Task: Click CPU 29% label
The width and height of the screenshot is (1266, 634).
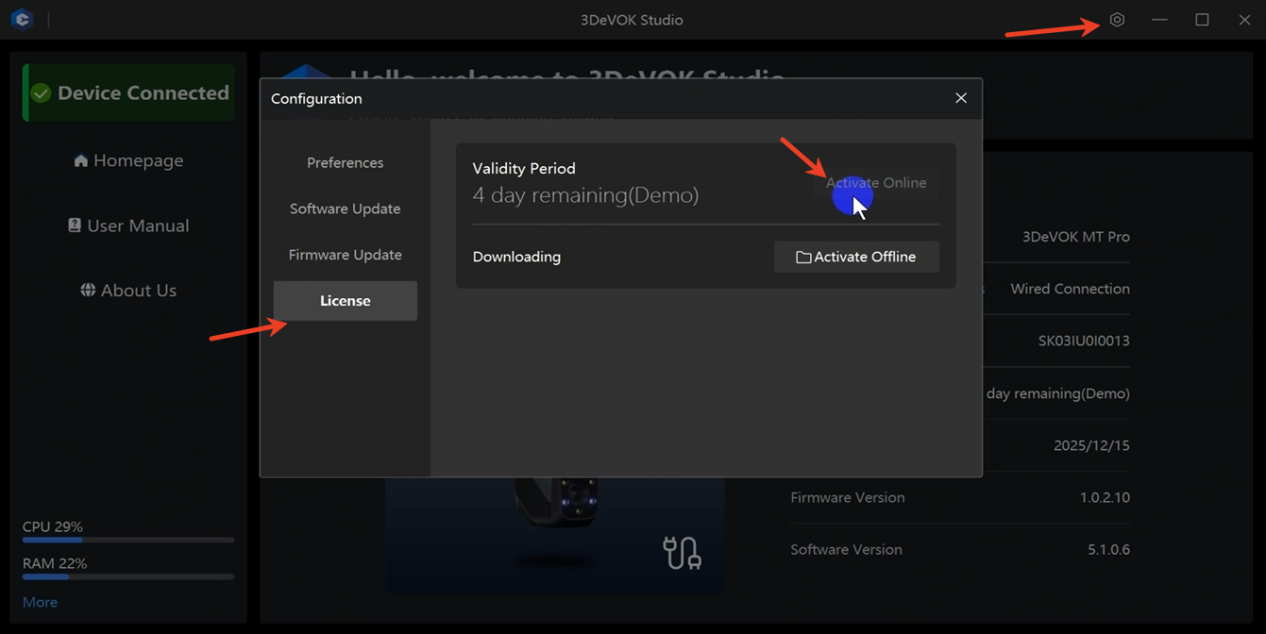Action: coord(52,527)
